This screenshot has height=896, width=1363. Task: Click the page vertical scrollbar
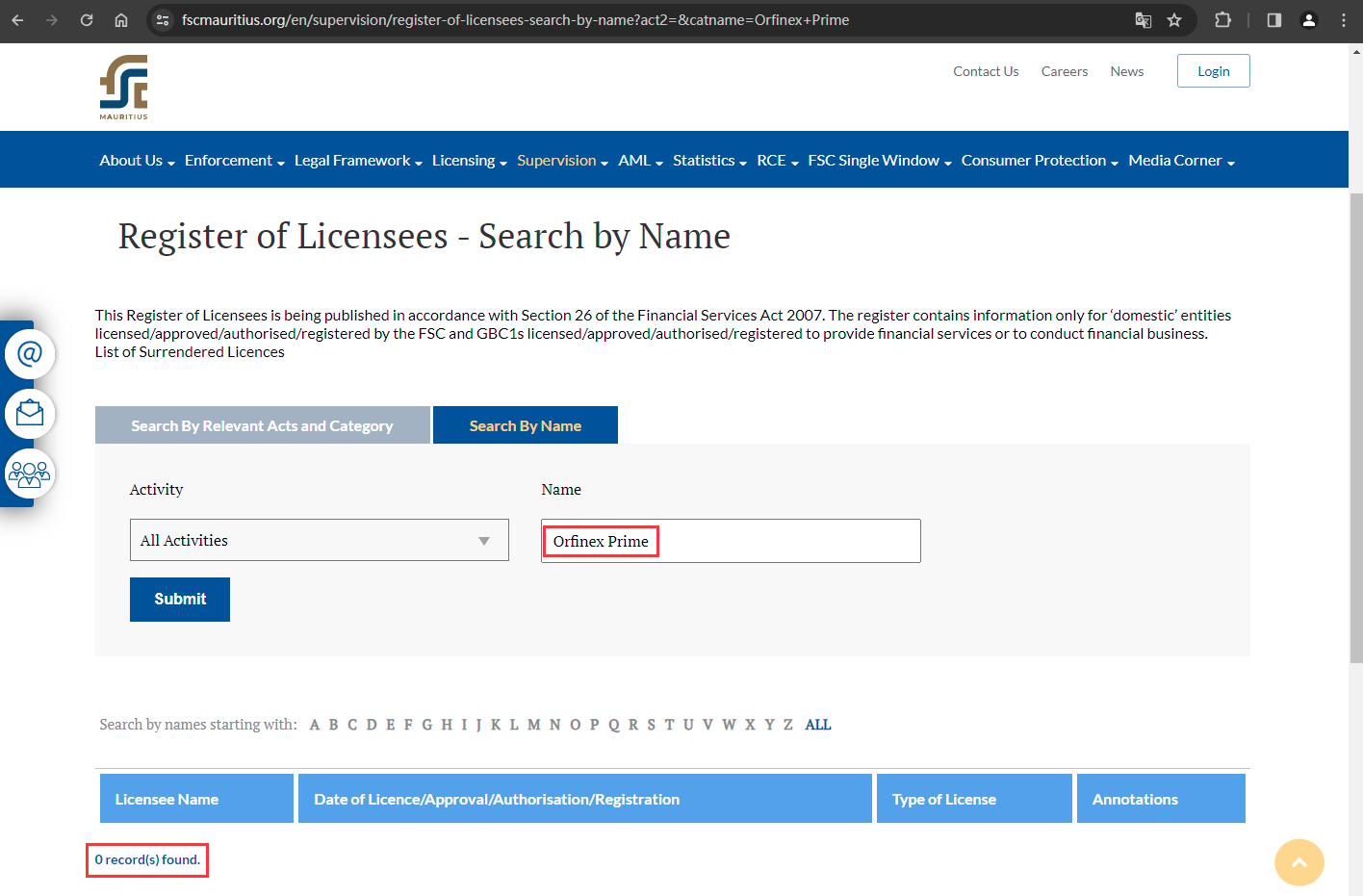pyautogui.click(x=1356, y=428)
